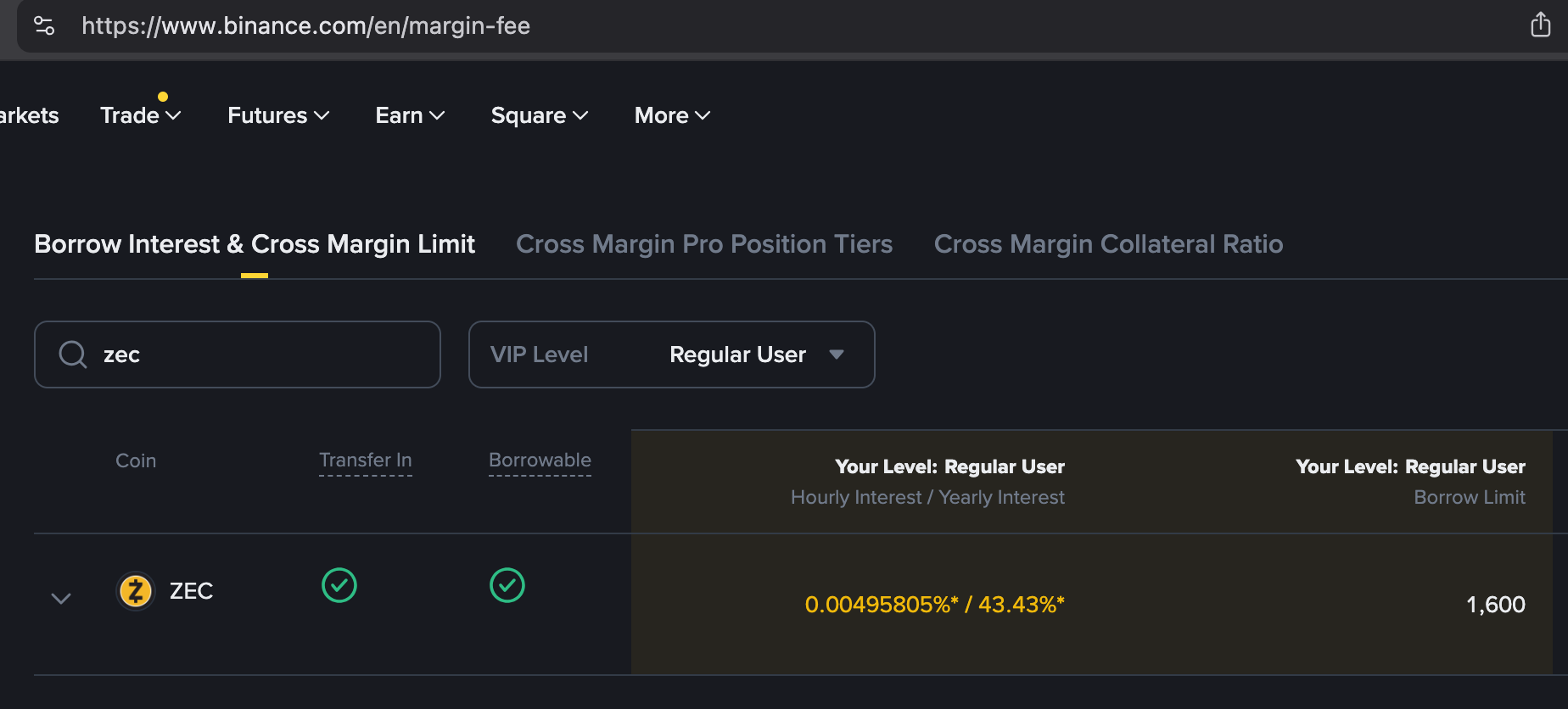Click the ZEC Transfer In checkmark

(x=339, y=585)
